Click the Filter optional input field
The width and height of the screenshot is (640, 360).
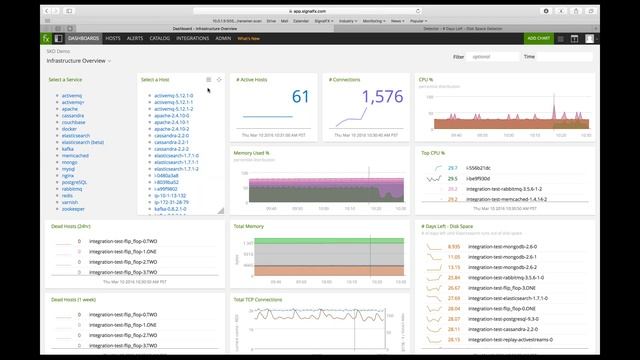[x=493, y=57]
